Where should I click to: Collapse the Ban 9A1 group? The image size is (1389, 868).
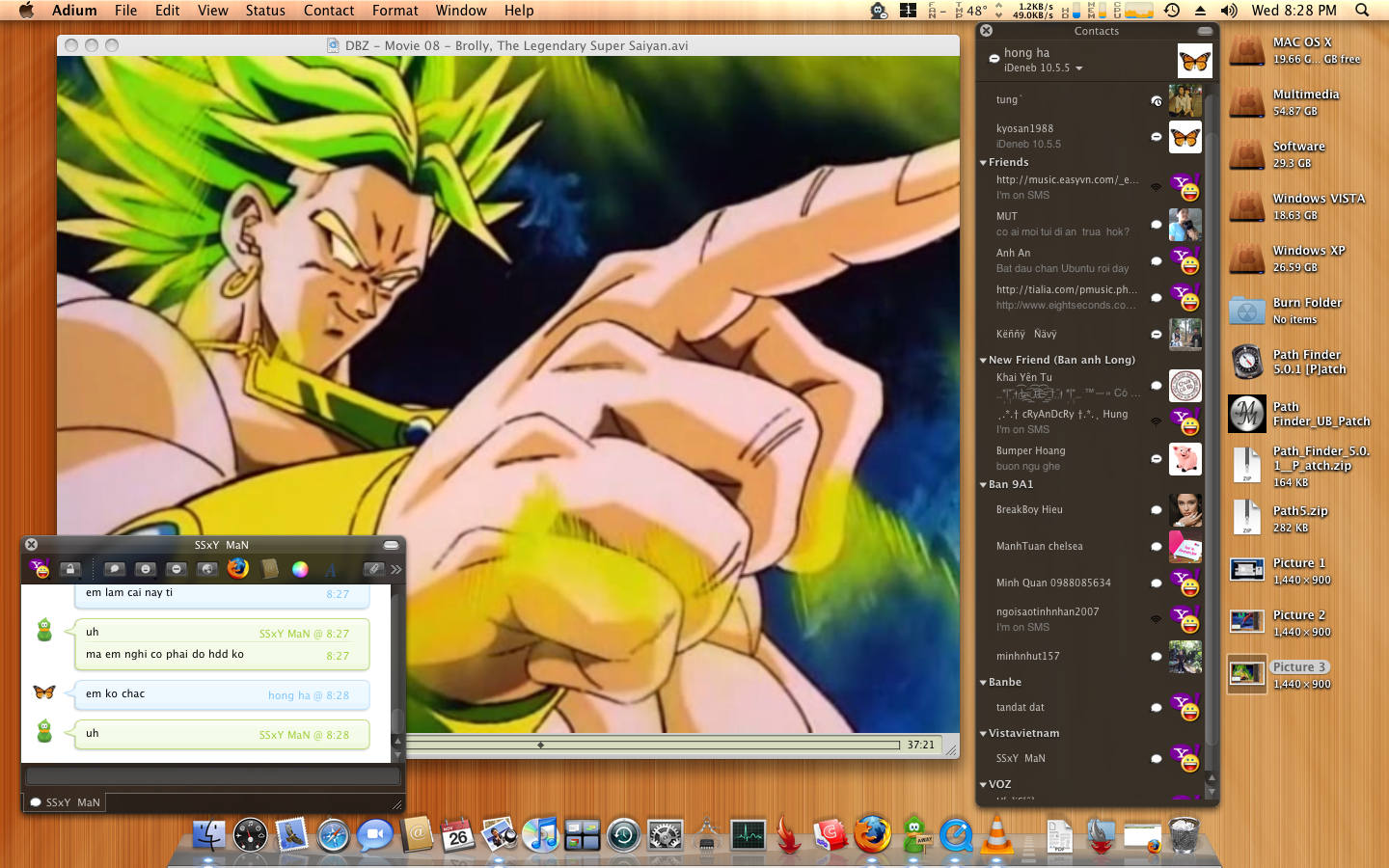983,485
